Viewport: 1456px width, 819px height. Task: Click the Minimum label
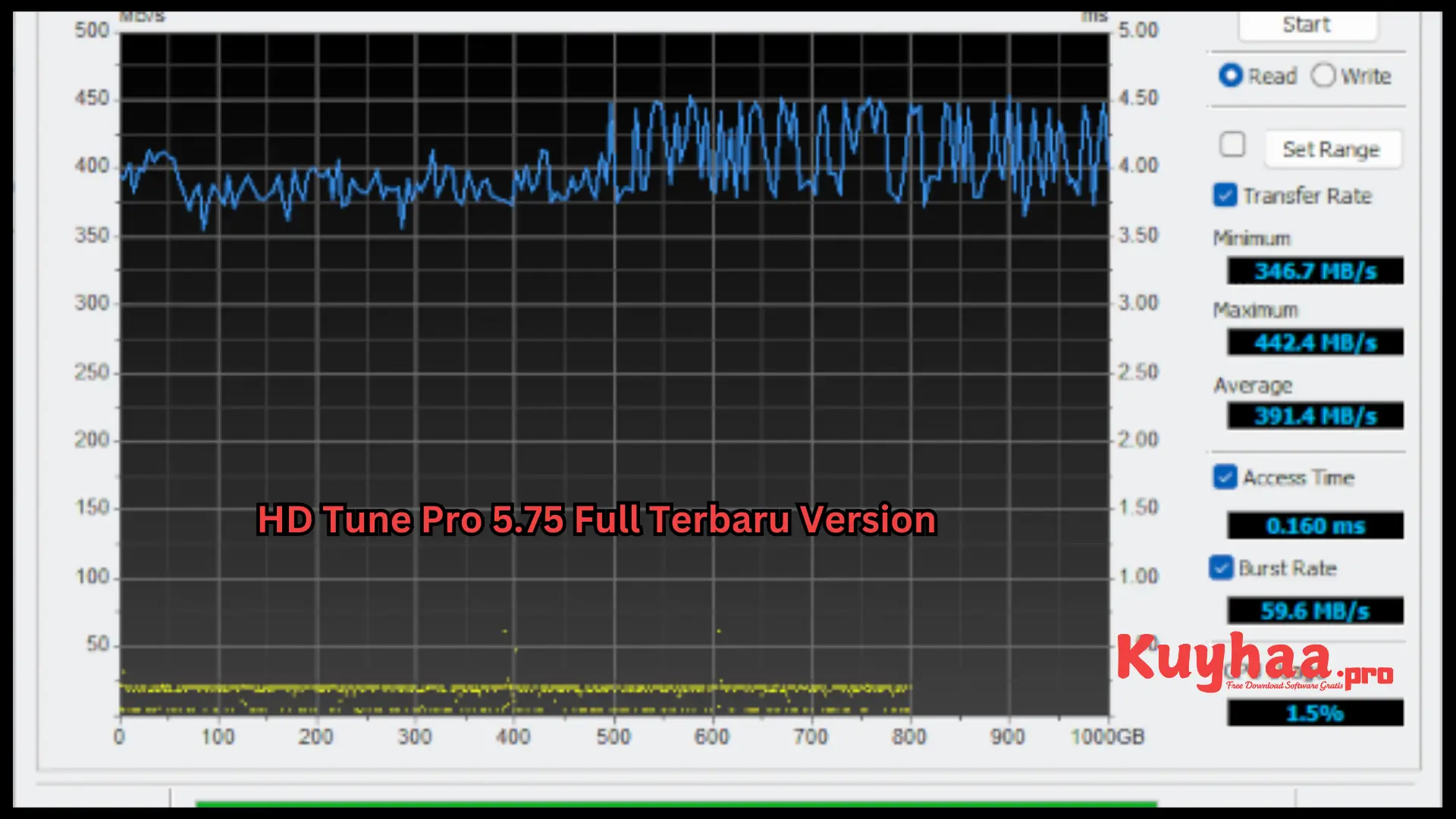[1251, 239]
